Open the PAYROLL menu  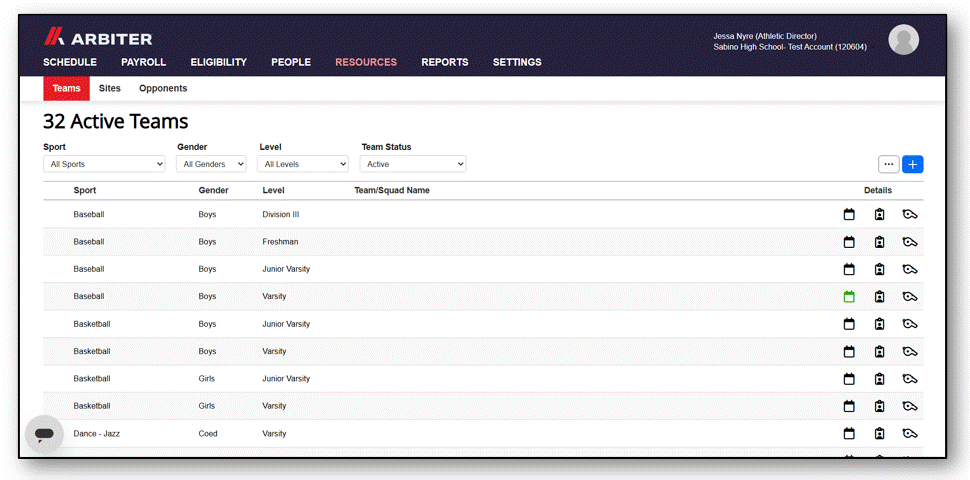(144, 62)
